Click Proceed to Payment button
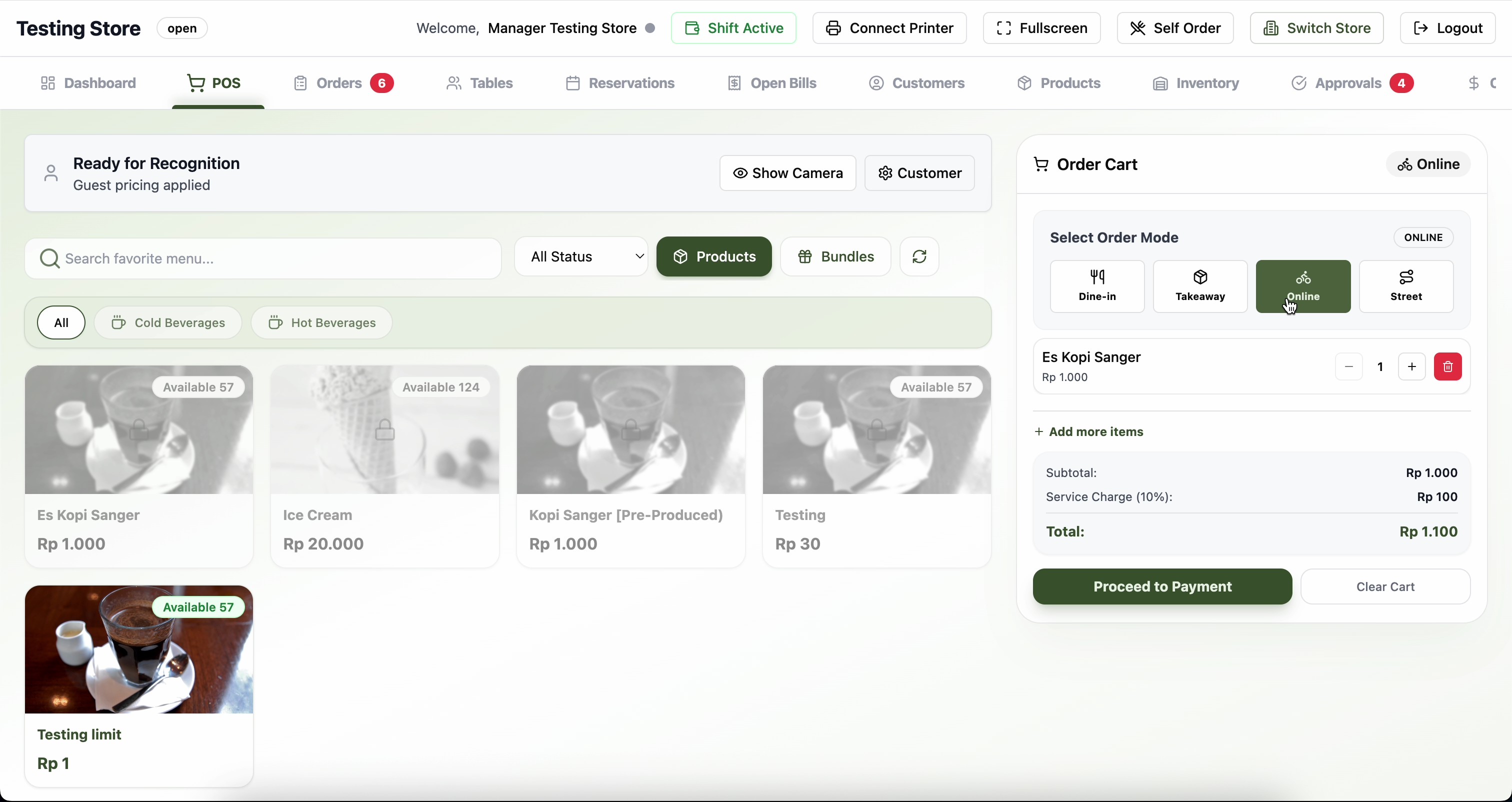 pos(1161,586)
